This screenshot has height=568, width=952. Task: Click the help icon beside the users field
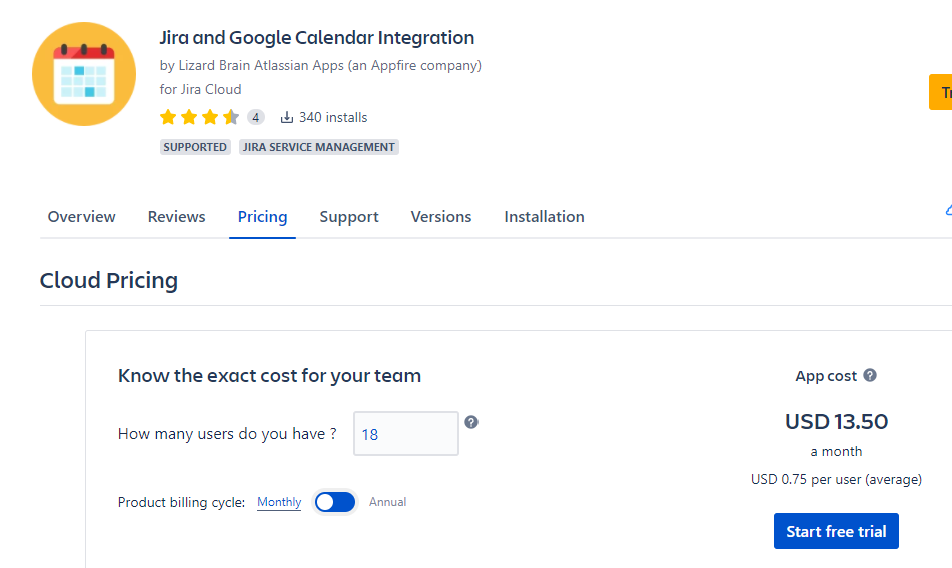[x=471, y=422]
